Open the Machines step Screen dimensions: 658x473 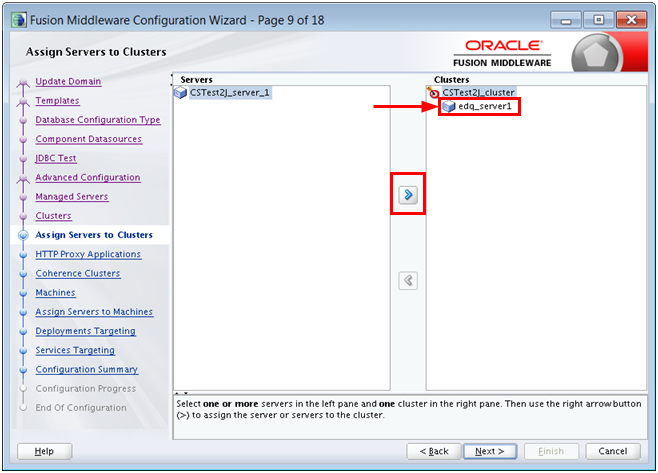click(x=55, y=293)
